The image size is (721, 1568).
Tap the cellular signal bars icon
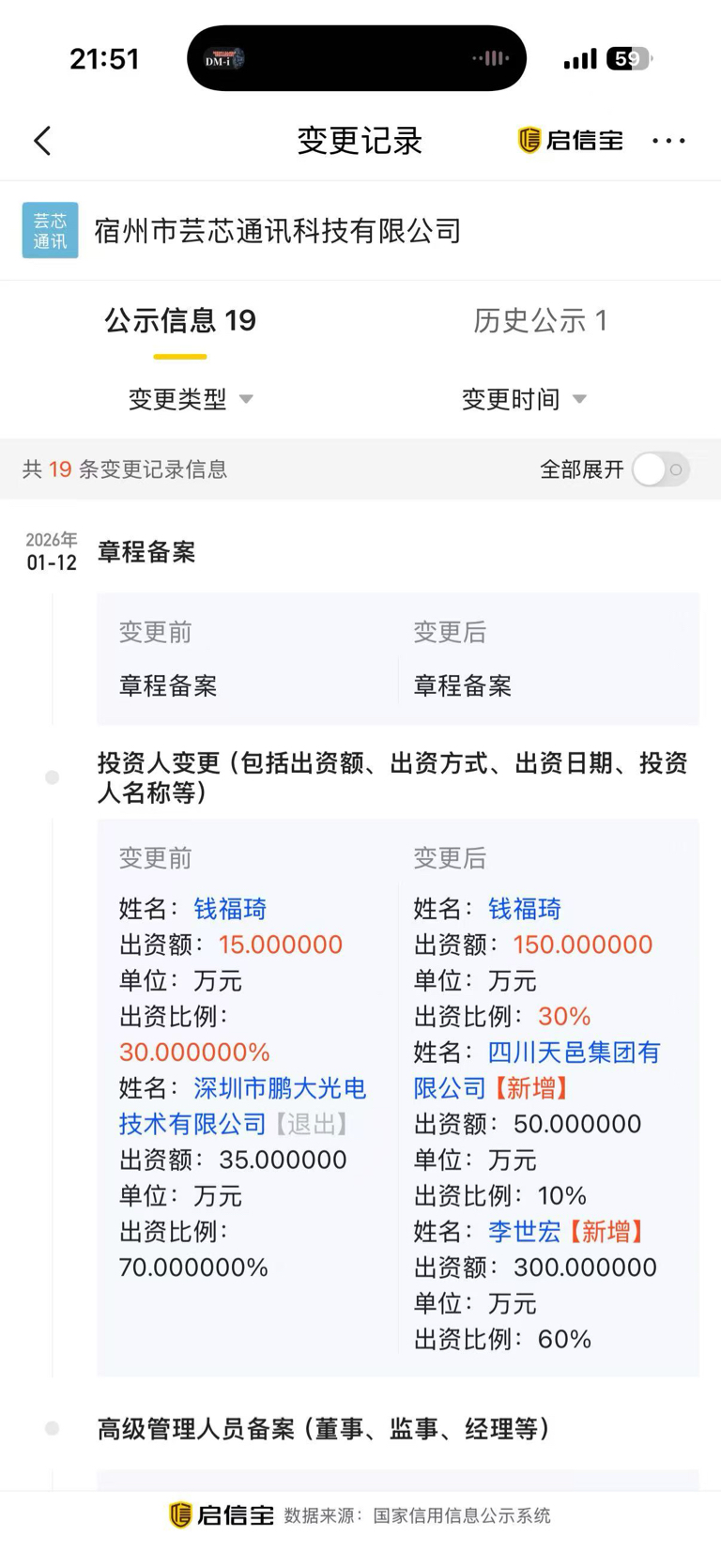click(x=579, y=60)
